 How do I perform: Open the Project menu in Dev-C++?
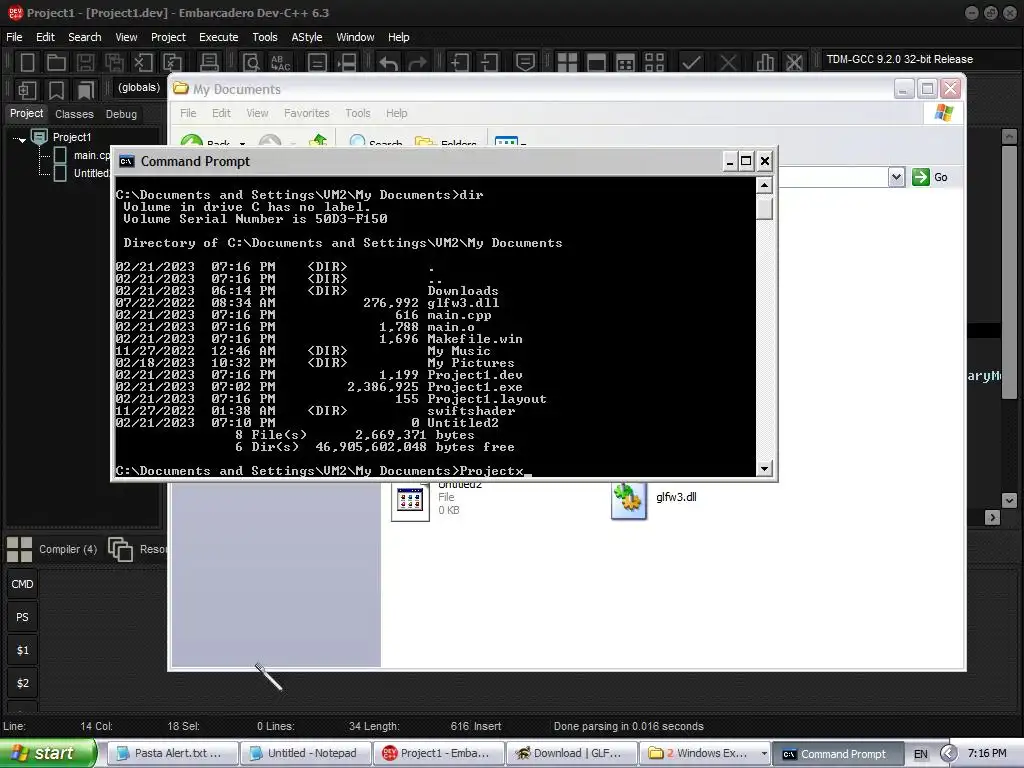(x=168, y=37)
